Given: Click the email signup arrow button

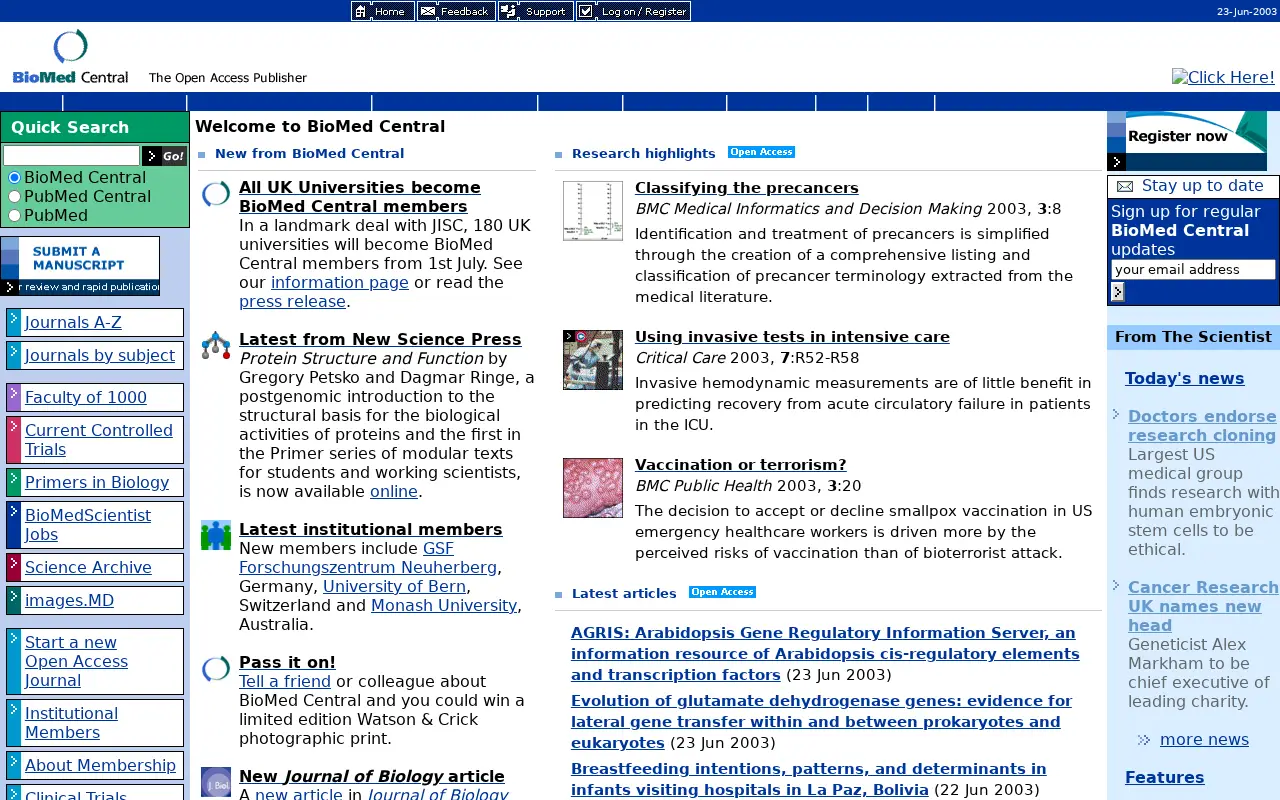Looking at the screenshot, I should (x=1118, y=292).
